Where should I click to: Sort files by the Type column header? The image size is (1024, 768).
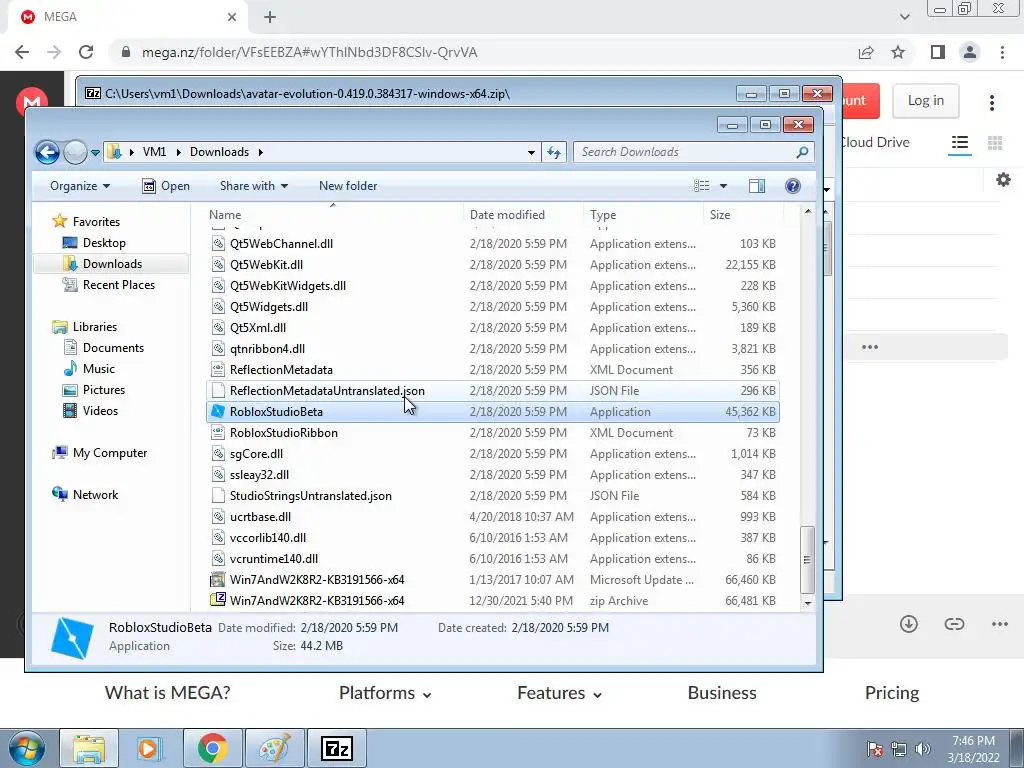click(x=644, y=215)
